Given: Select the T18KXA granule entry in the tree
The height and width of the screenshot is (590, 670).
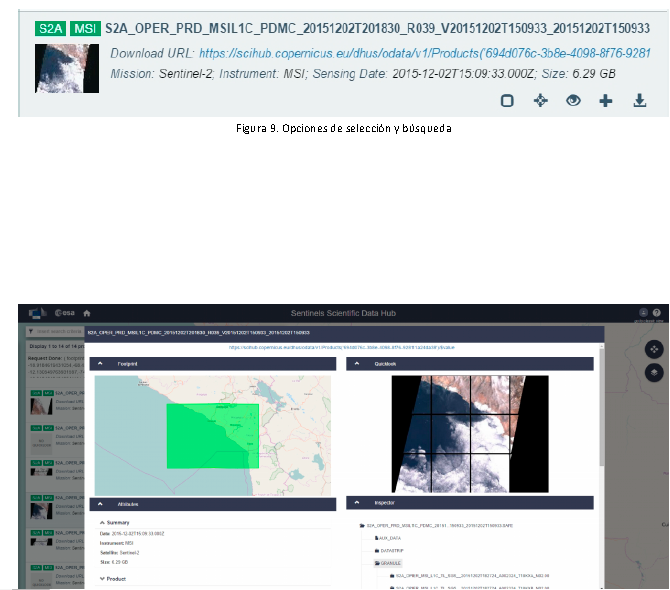Looking at the screenshot, I should click(469, 576).
